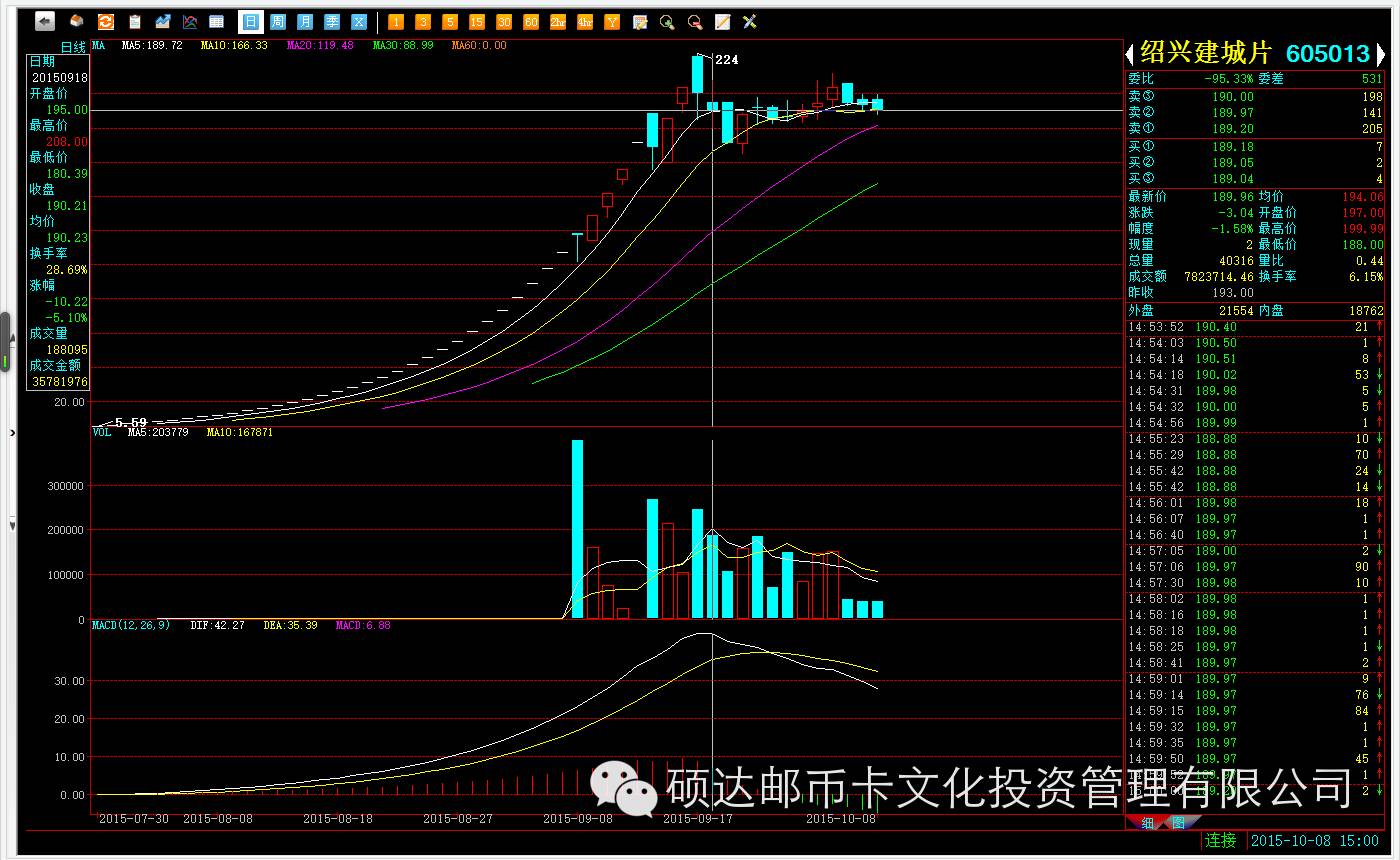Screen dimensions: 1400x860
Task: Click the 224 peak price marker
Action: pos(727,60)
